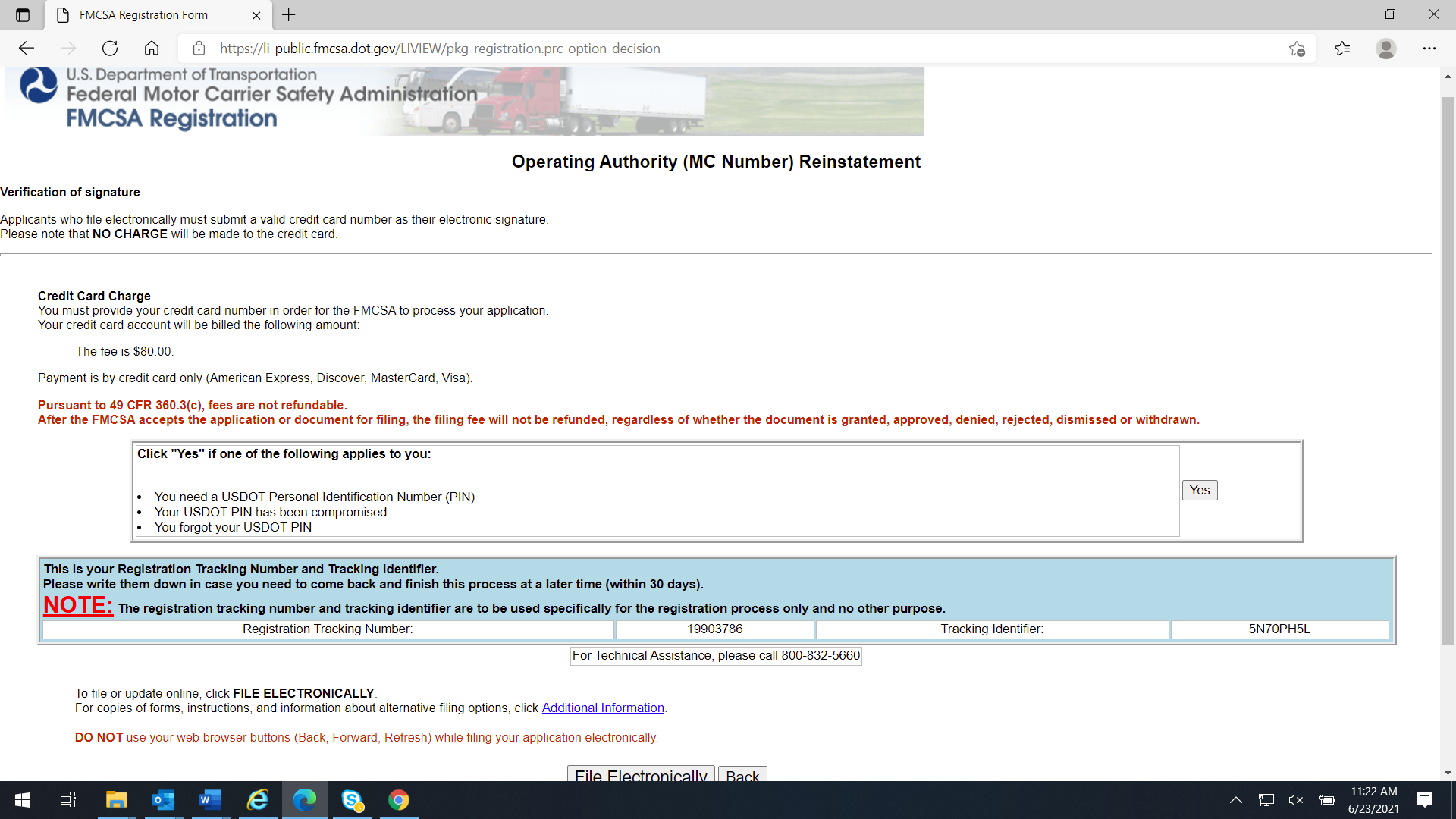Close the FMCSA Registration Form tab
Image resolution: width=1456 pixels, height=819 pixels.
point(256,15)
